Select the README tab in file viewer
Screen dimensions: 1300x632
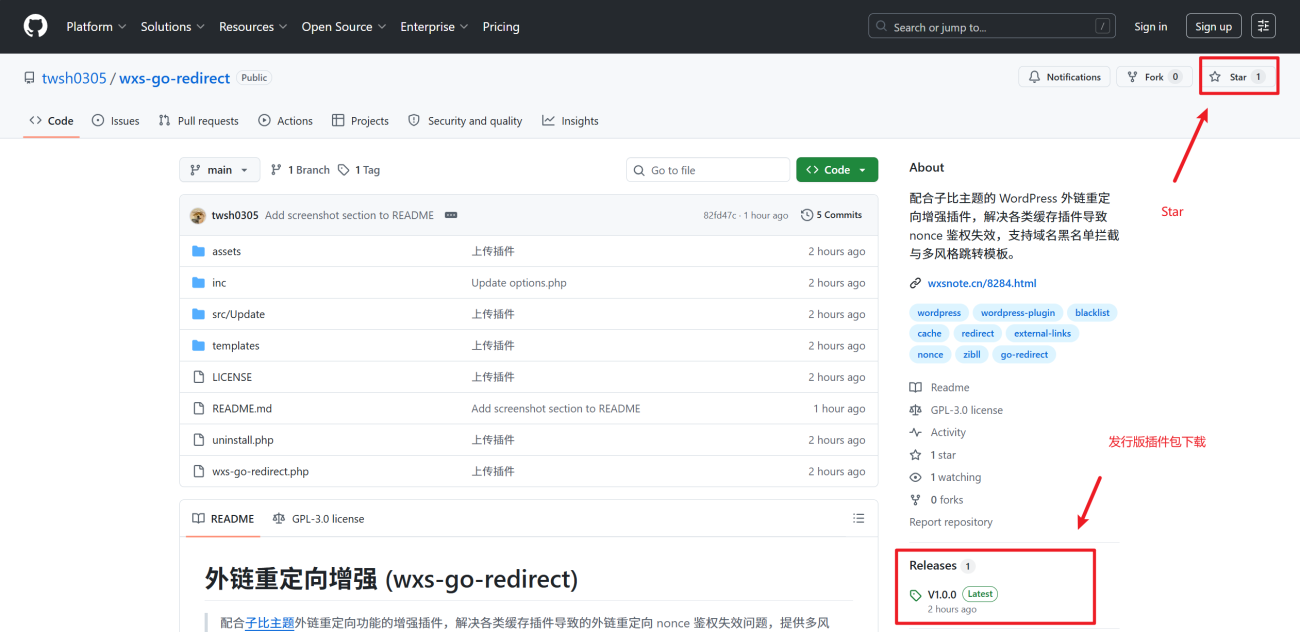pos(223,519)
